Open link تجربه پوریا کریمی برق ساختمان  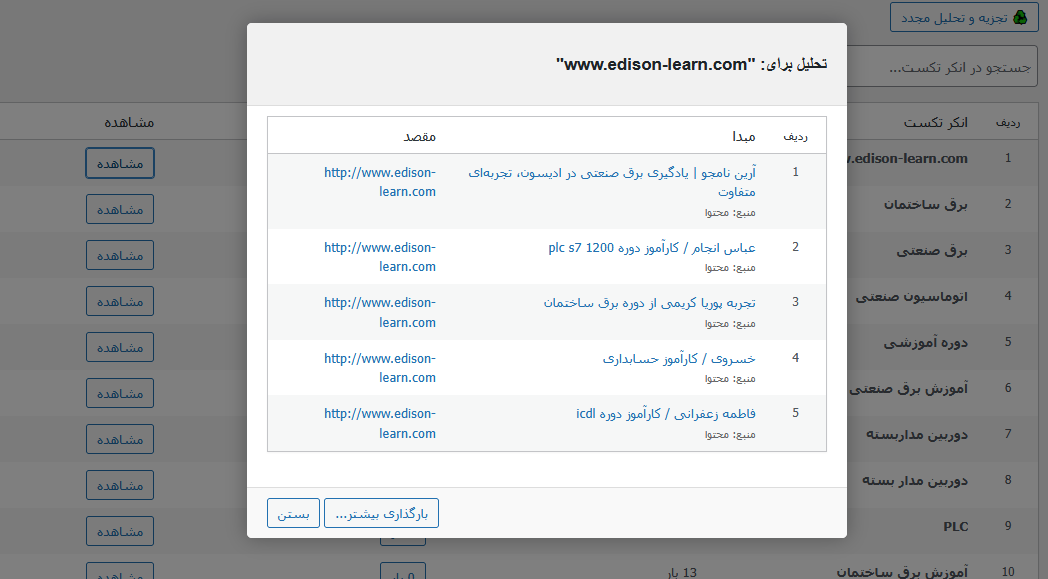tap(649, 302)
